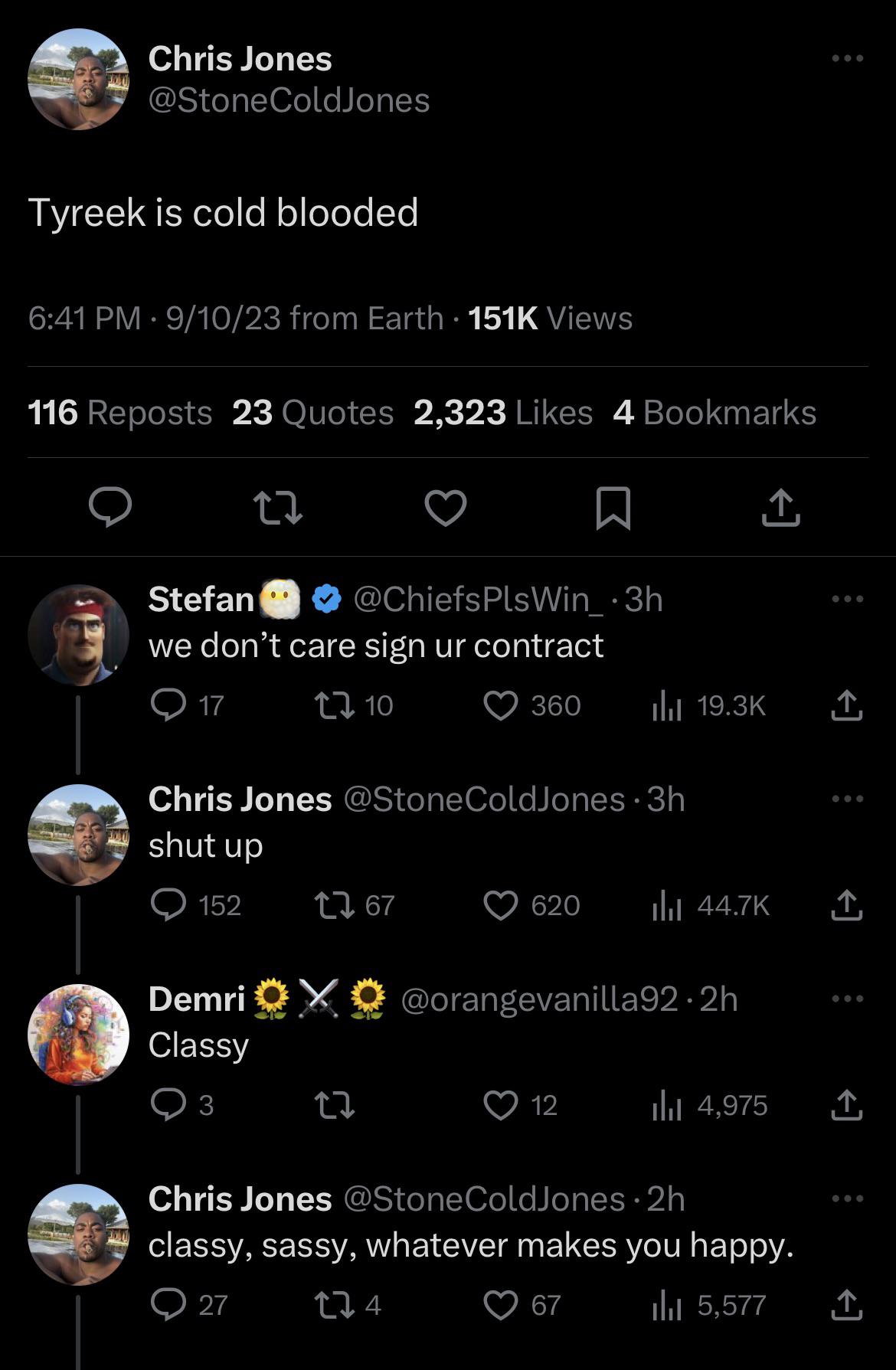The image size is (896, 1370).
Task: Open more options on Stefan's reply
Action: pos(848,599)
